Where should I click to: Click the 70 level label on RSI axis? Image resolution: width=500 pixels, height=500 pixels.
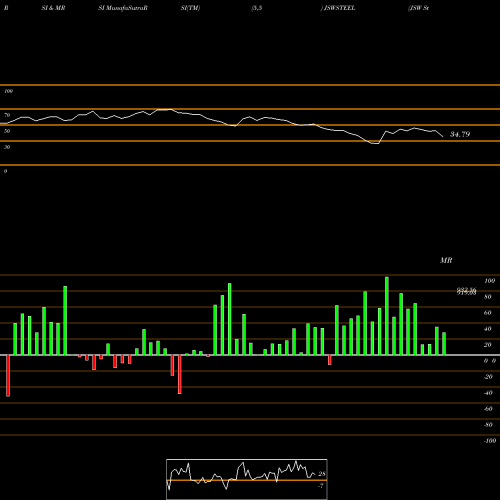coord(7,115)
